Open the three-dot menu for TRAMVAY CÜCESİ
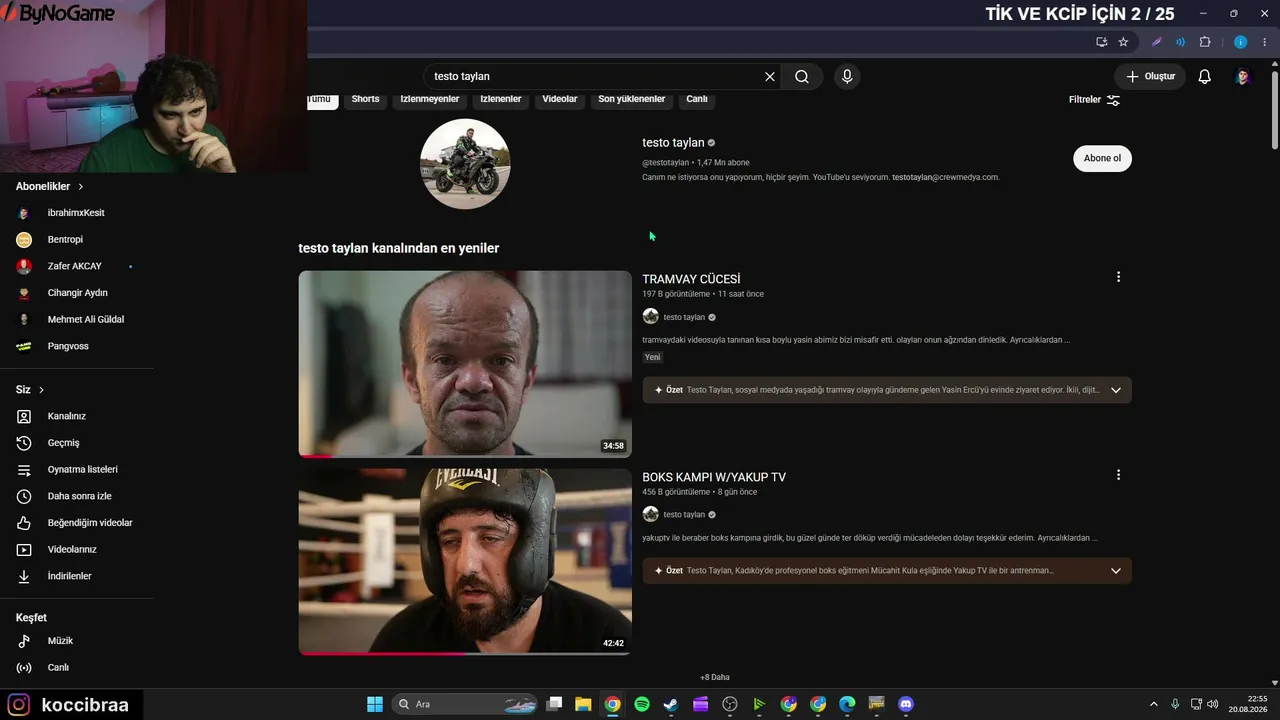The height and width of the screenshot is (720, 1280). click(x=1118, y=277)
